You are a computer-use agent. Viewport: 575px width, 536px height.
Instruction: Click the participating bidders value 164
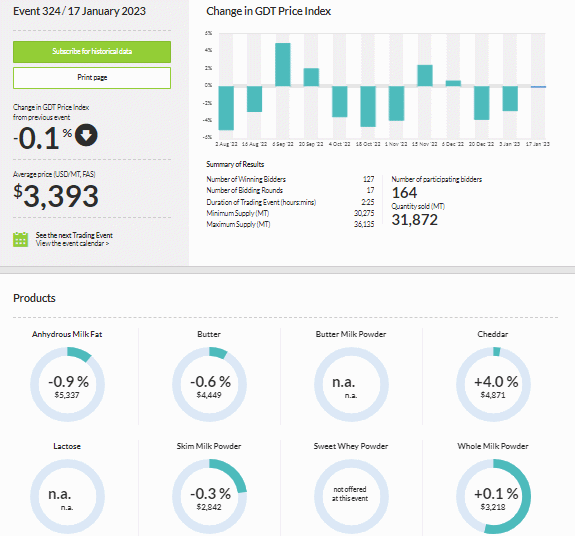coord(404,193)
